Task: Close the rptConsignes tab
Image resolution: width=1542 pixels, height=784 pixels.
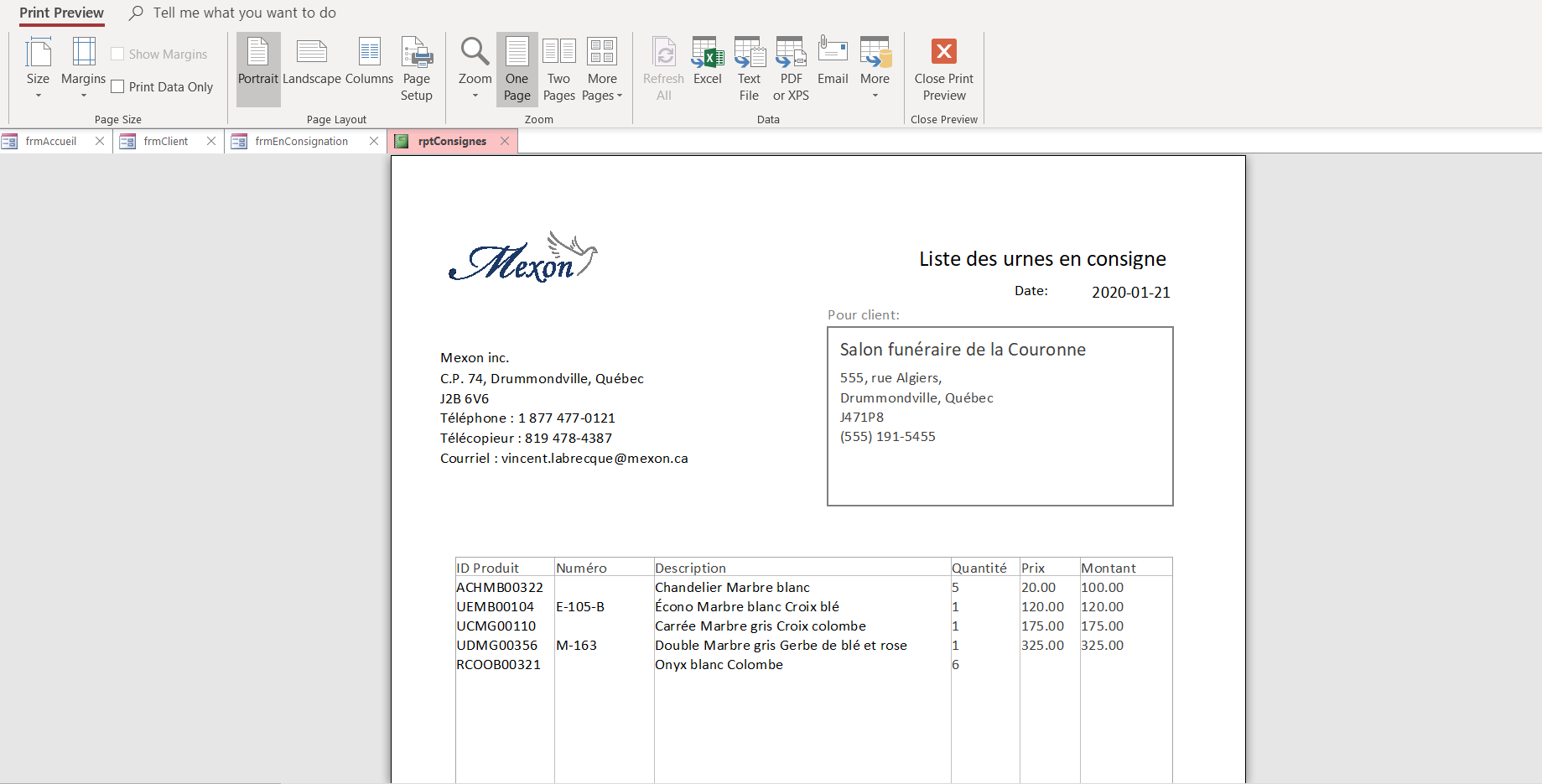Action: click(x=505, y=142)
